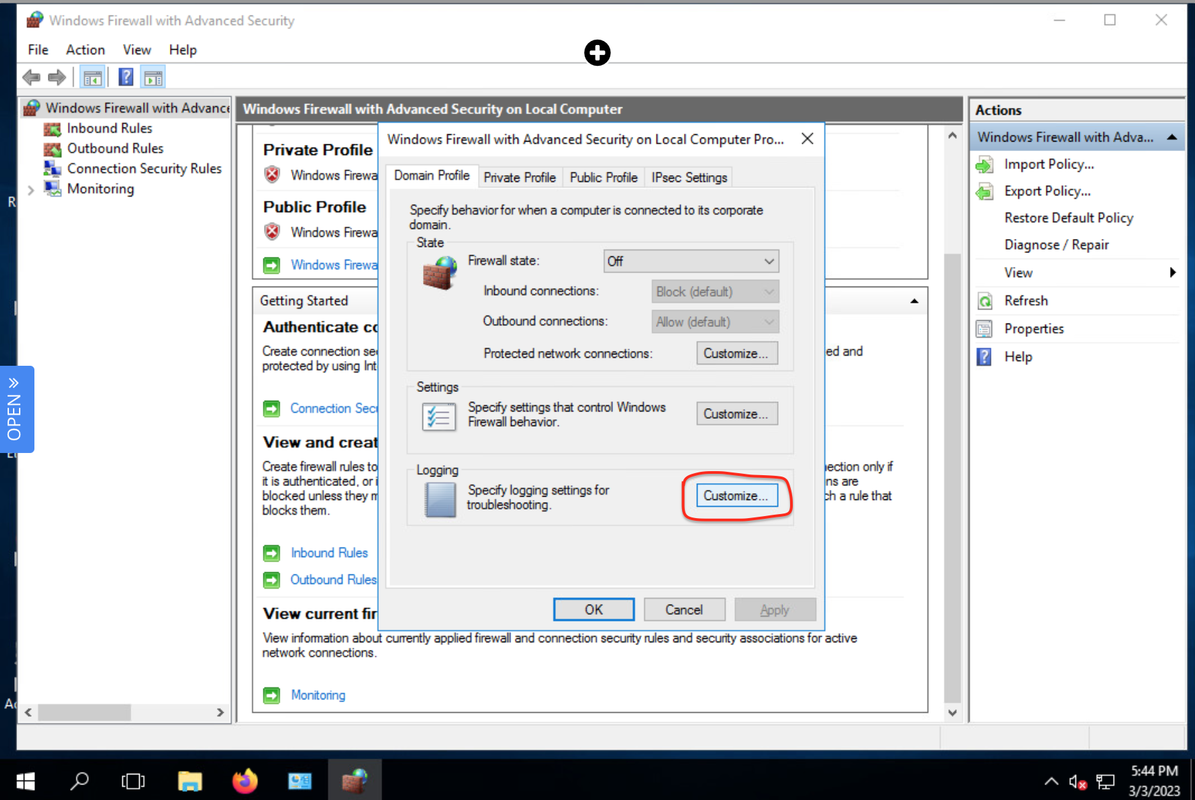Click the muted volume tray icon
The height and width of the screenshot is (800, 1195).
[1078, 782]
